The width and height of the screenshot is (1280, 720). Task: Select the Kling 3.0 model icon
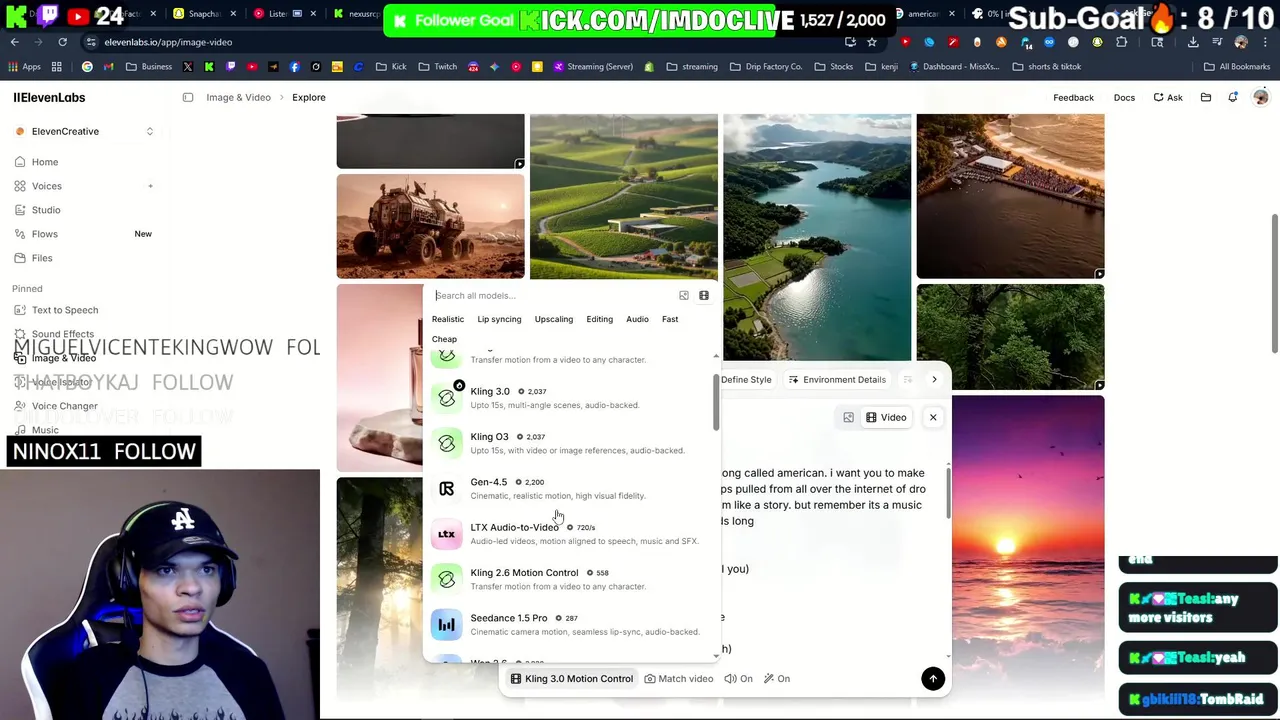point(447,398)
